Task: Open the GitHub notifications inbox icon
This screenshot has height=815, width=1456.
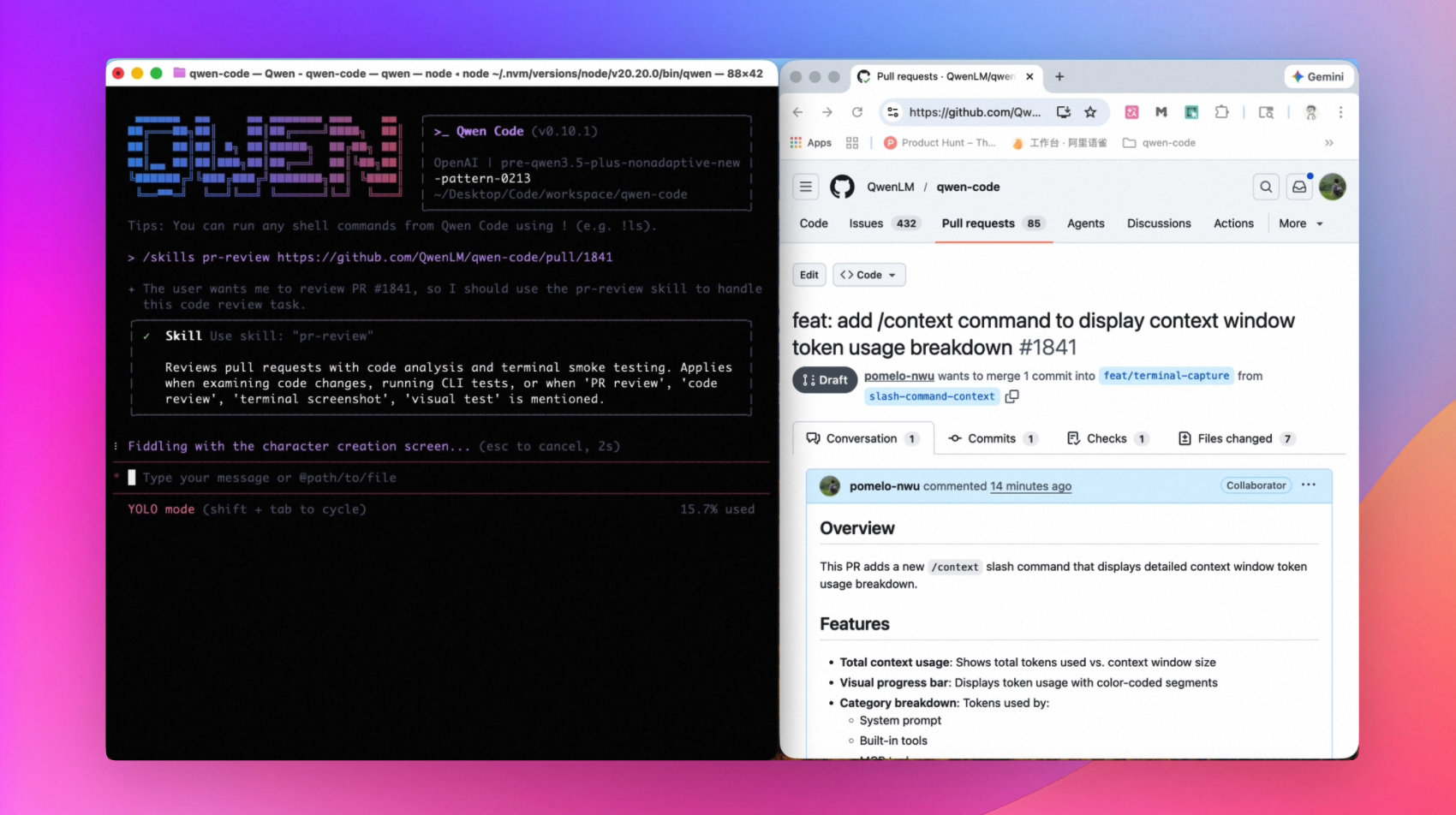Action: click(x=1299, y=187)
